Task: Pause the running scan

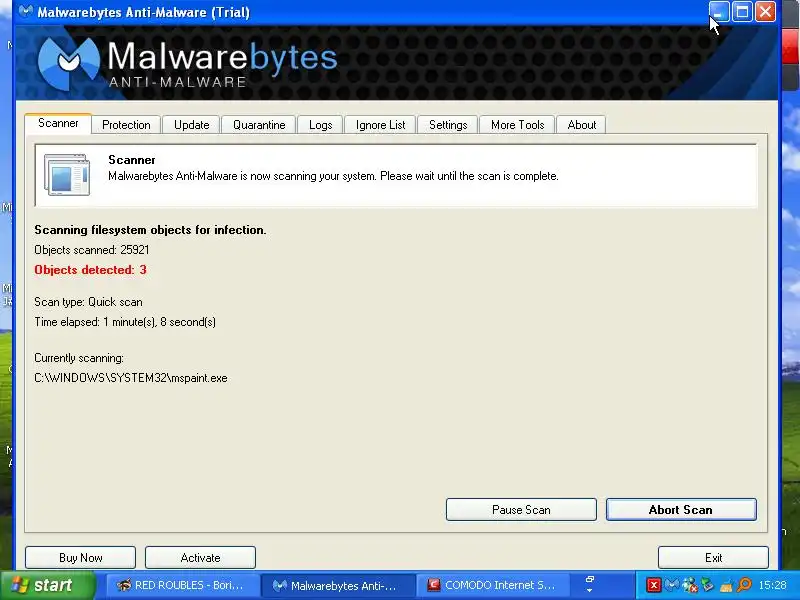Action: click(521, 510)
